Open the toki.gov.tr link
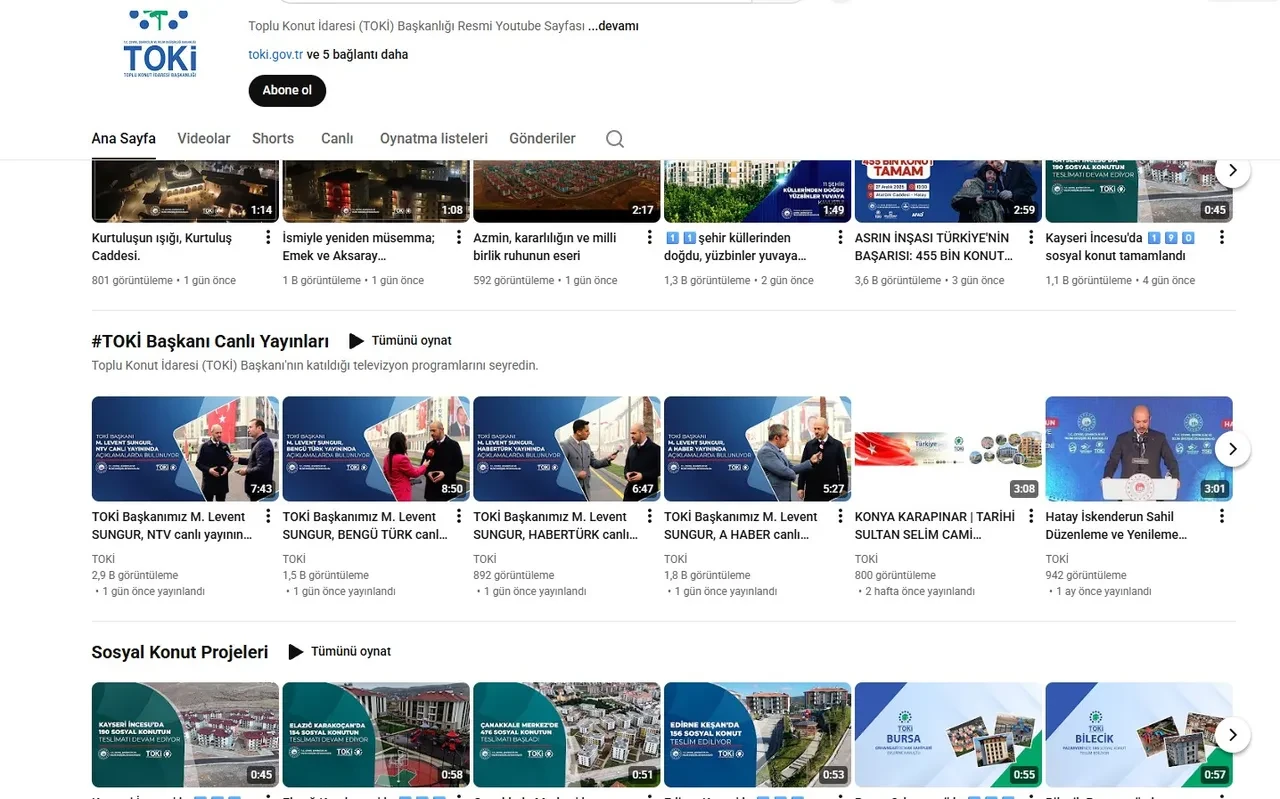Viewport: 1280px width, 799px height. point(274,54)
